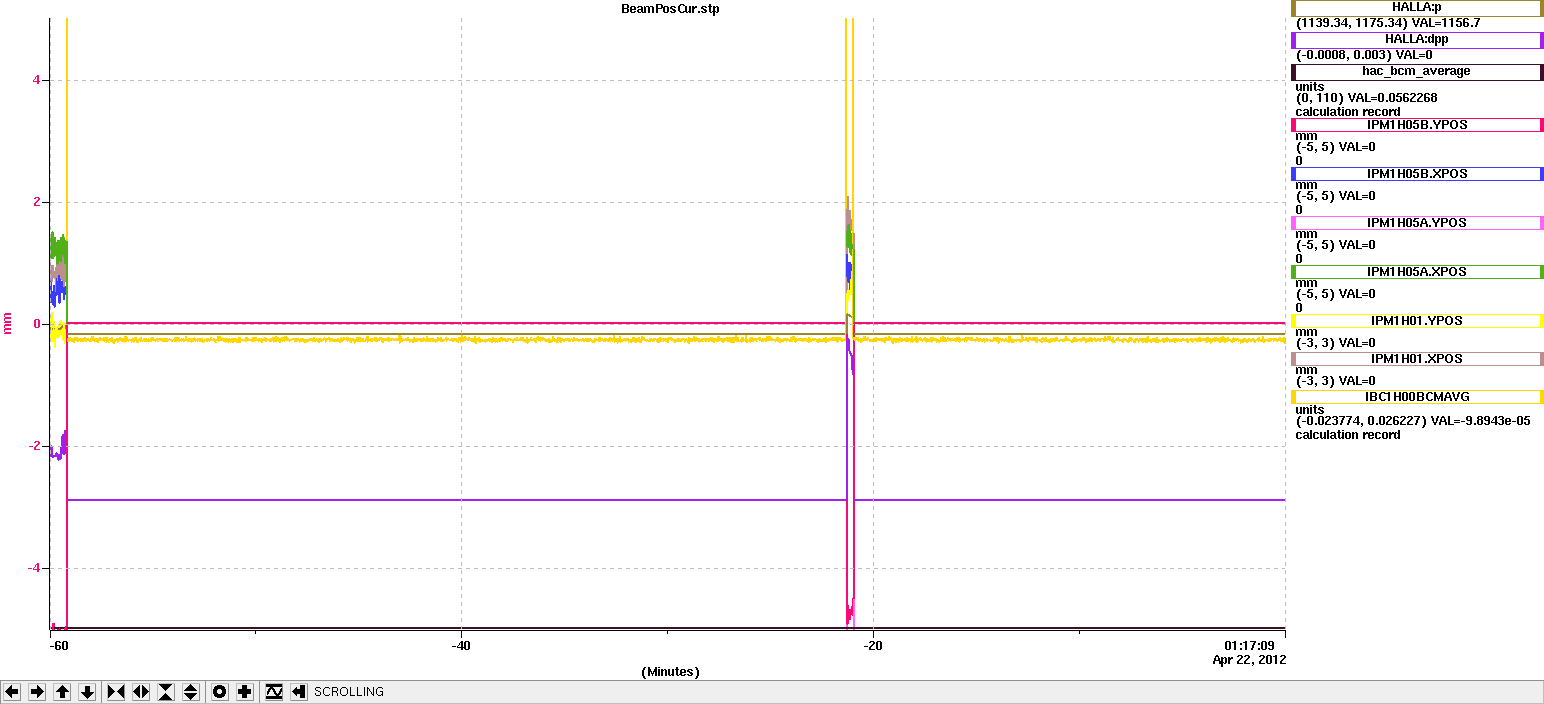Select the IPM1H01.YPOS legend entry
The height and width of the screenshot is (704, 1544).
click(x=1417, y=321)
